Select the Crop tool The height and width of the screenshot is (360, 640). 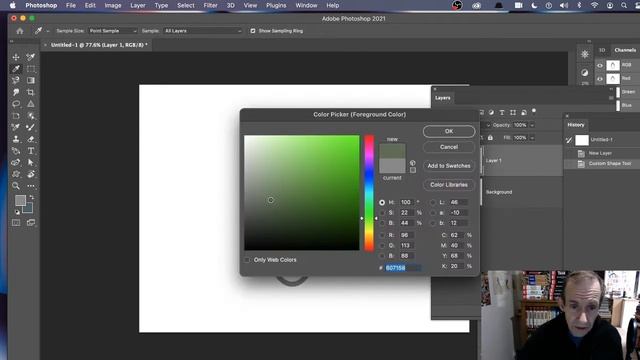[x=31, y=92]
